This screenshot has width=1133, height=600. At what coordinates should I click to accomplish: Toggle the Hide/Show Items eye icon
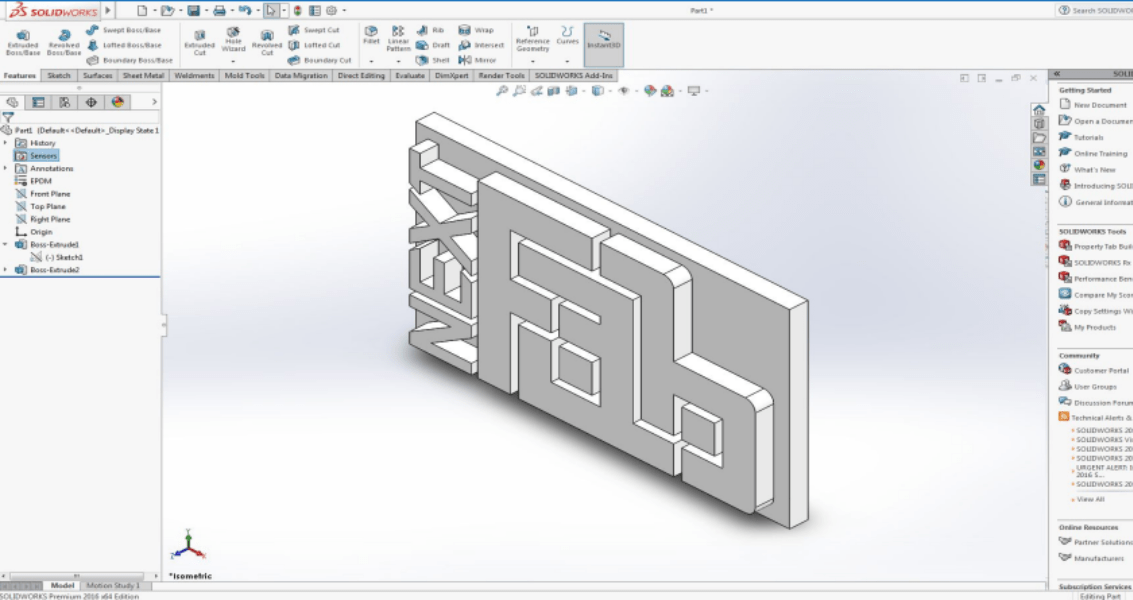tap(624, 91)
